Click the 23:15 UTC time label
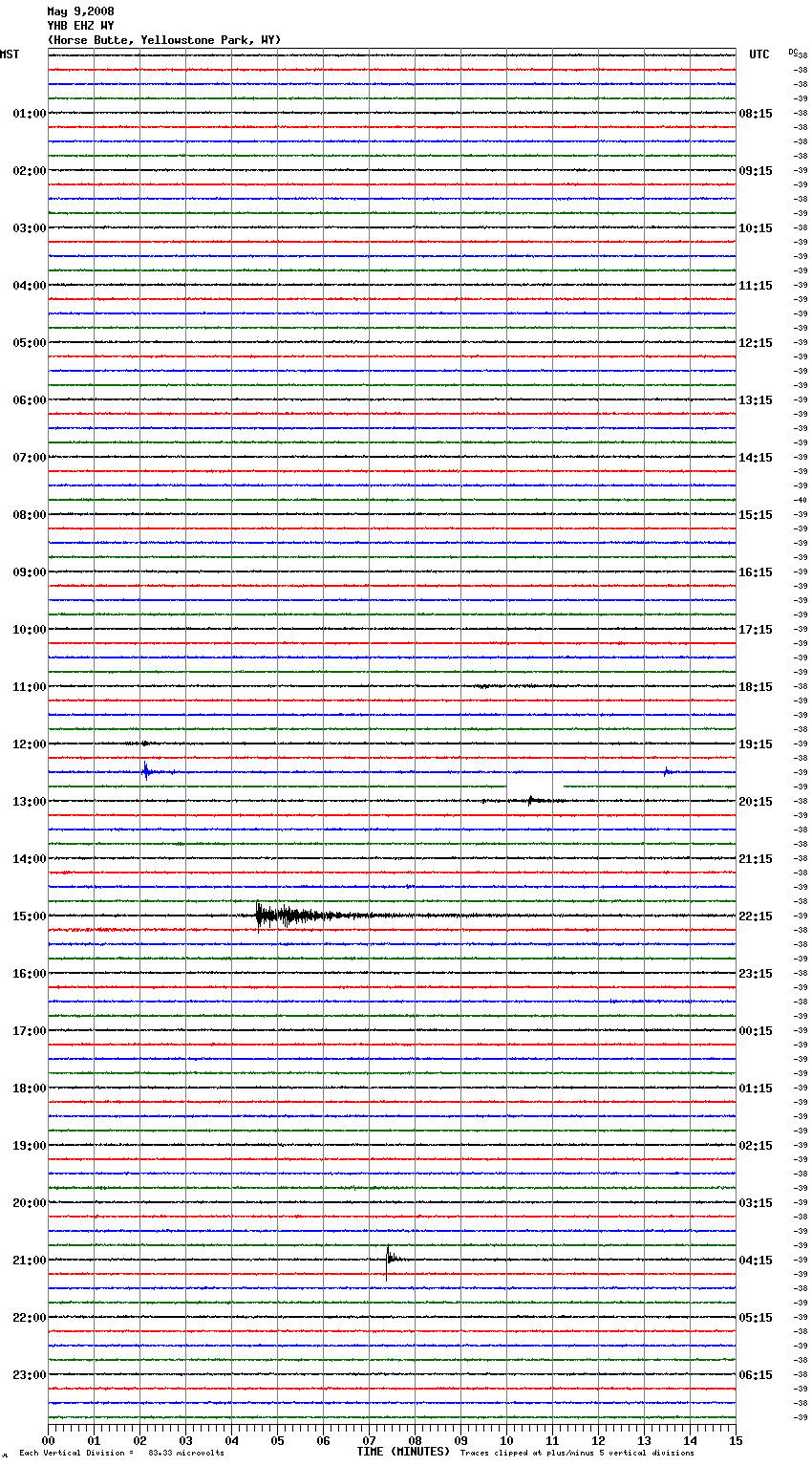Image resolution: width=812 pixels, height=1466 pixels. [756, 974]
